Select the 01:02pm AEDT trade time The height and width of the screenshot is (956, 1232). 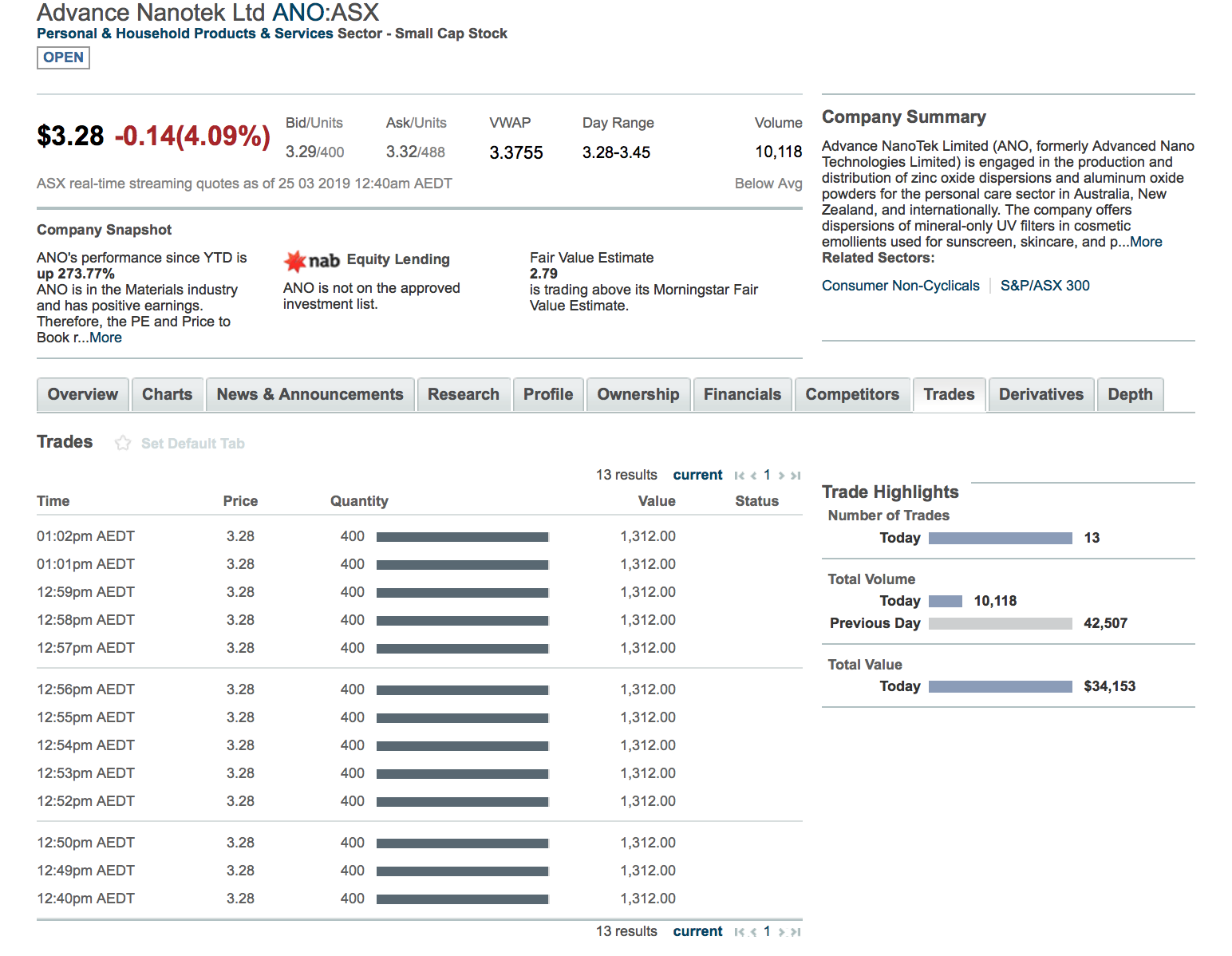85,536
